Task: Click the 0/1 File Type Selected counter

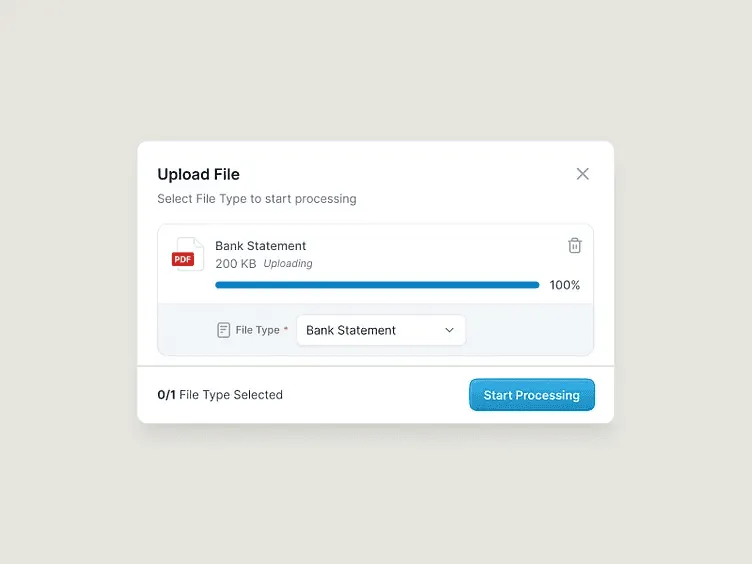Action: tap(220, 395)
